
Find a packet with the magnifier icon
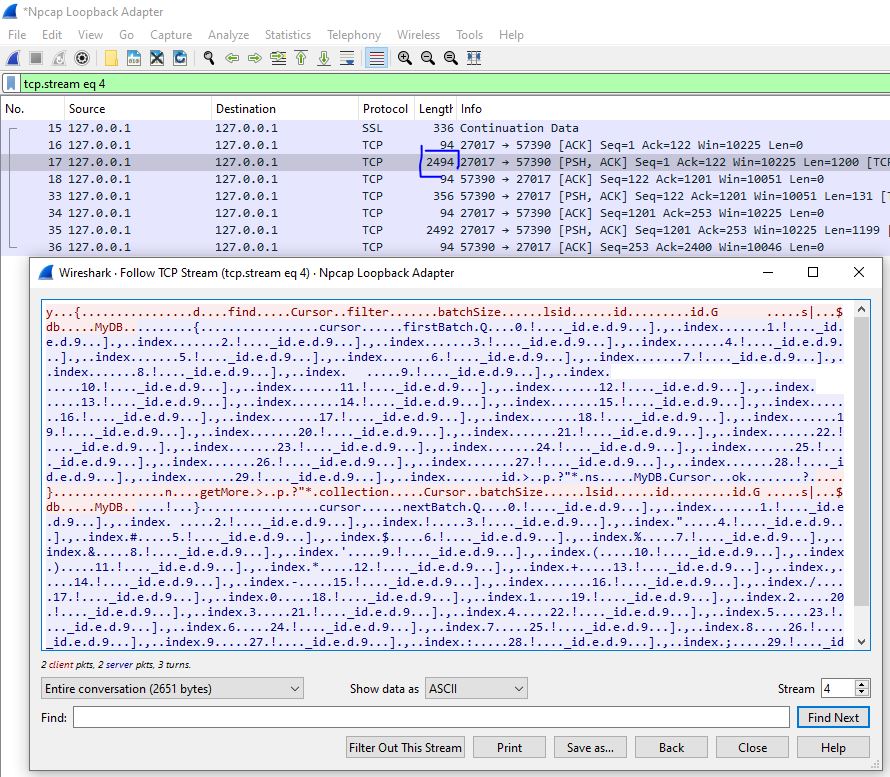pyautogui.click(x=209, y=58)
